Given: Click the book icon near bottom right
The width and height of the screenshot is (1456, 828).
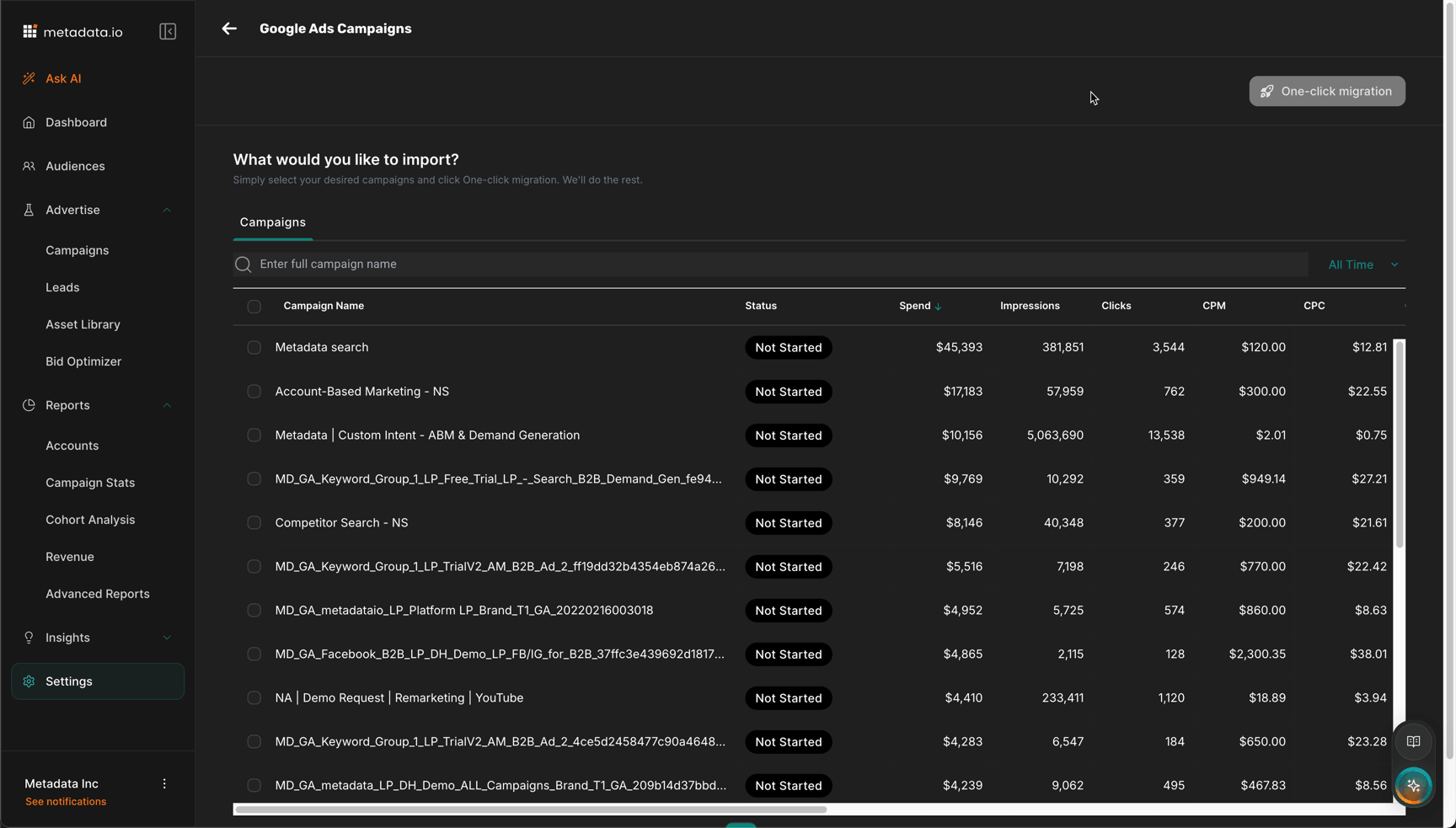Looking at the screenshot, I should click(x=1414, y=742).
